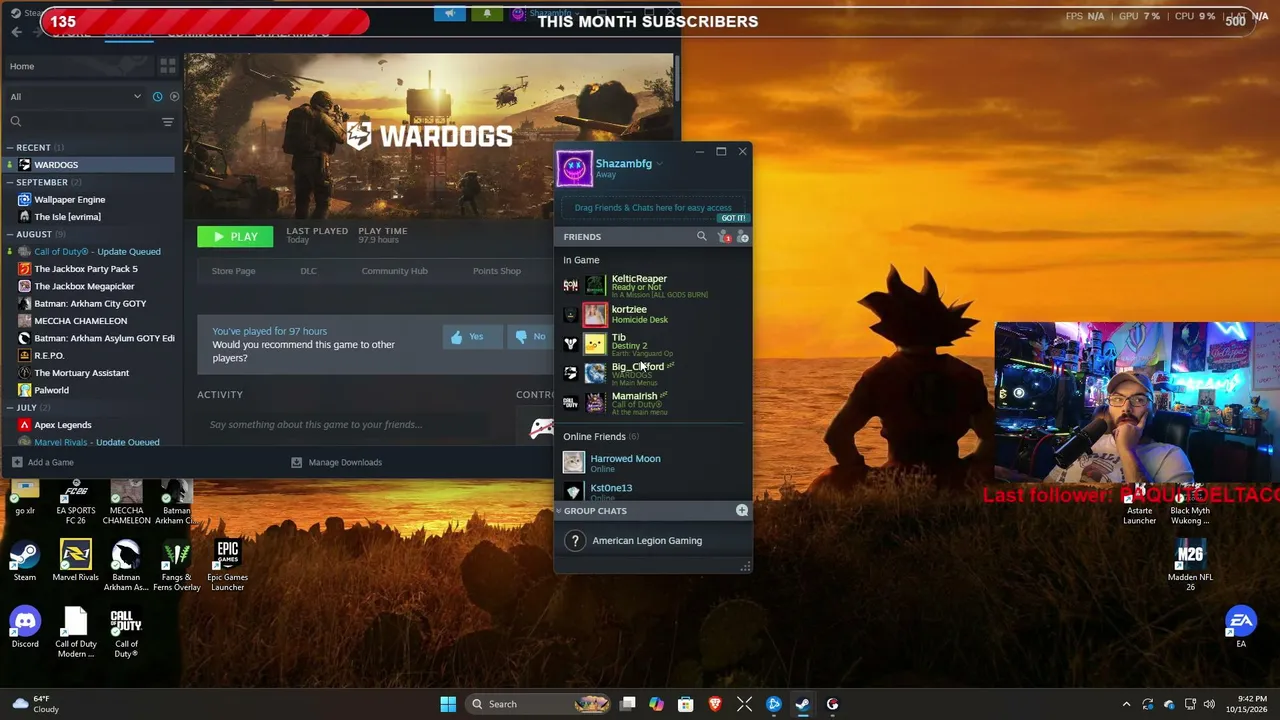Open the Brave browser from taskbar
Viewport: 1280px width, 720px height.
(715, 704)
